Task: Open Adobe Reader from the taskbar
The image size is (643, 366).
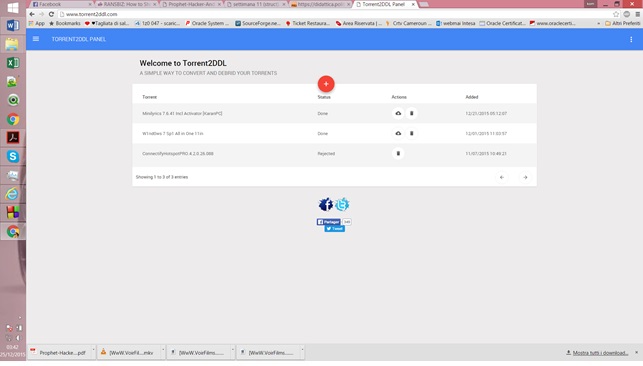Action: [13, 137]
